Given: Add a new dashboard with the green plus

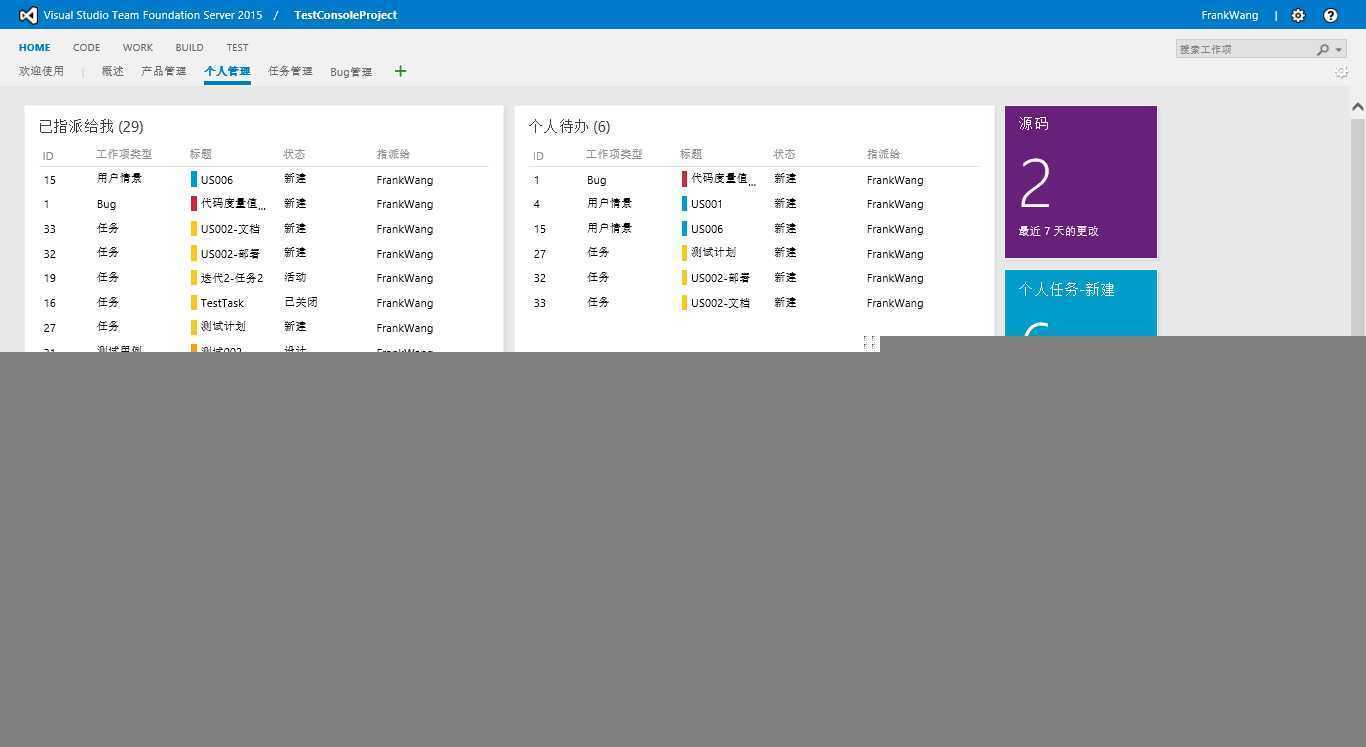Looking at the screenshot, I should [400, 71].
